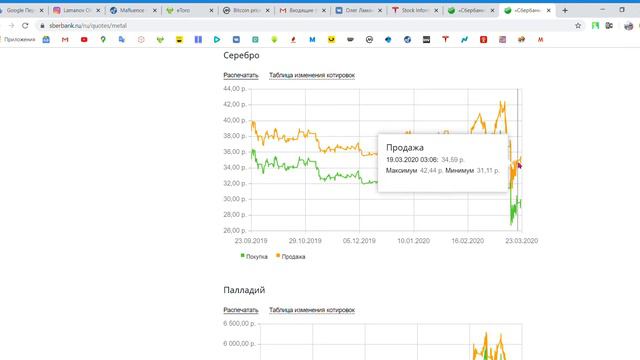Viewport: 640px width, 360px height.
Task: Open the Gmail bookmark icon
Action: coord(65,40)
